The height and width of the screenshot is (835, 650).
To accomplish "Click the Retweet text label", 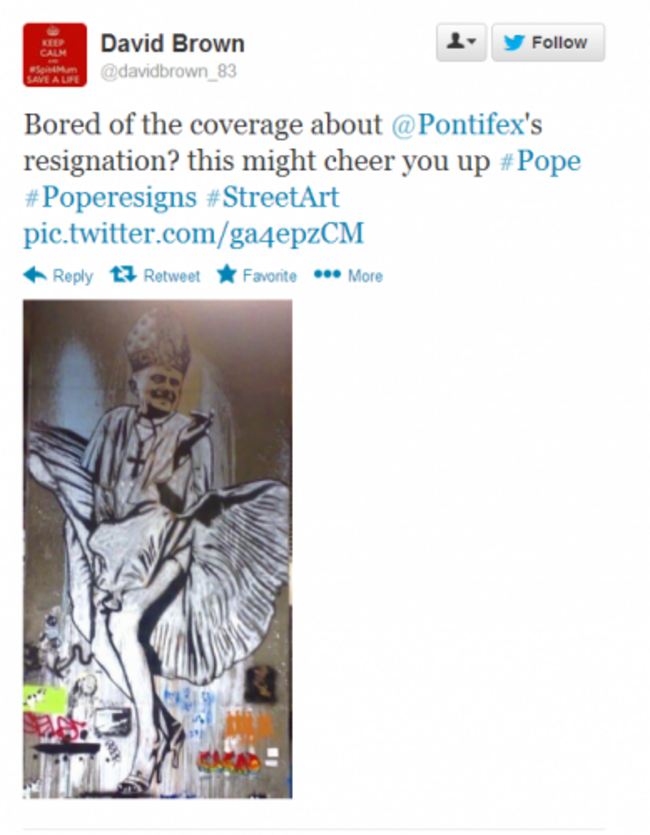I will pos(172,276).
